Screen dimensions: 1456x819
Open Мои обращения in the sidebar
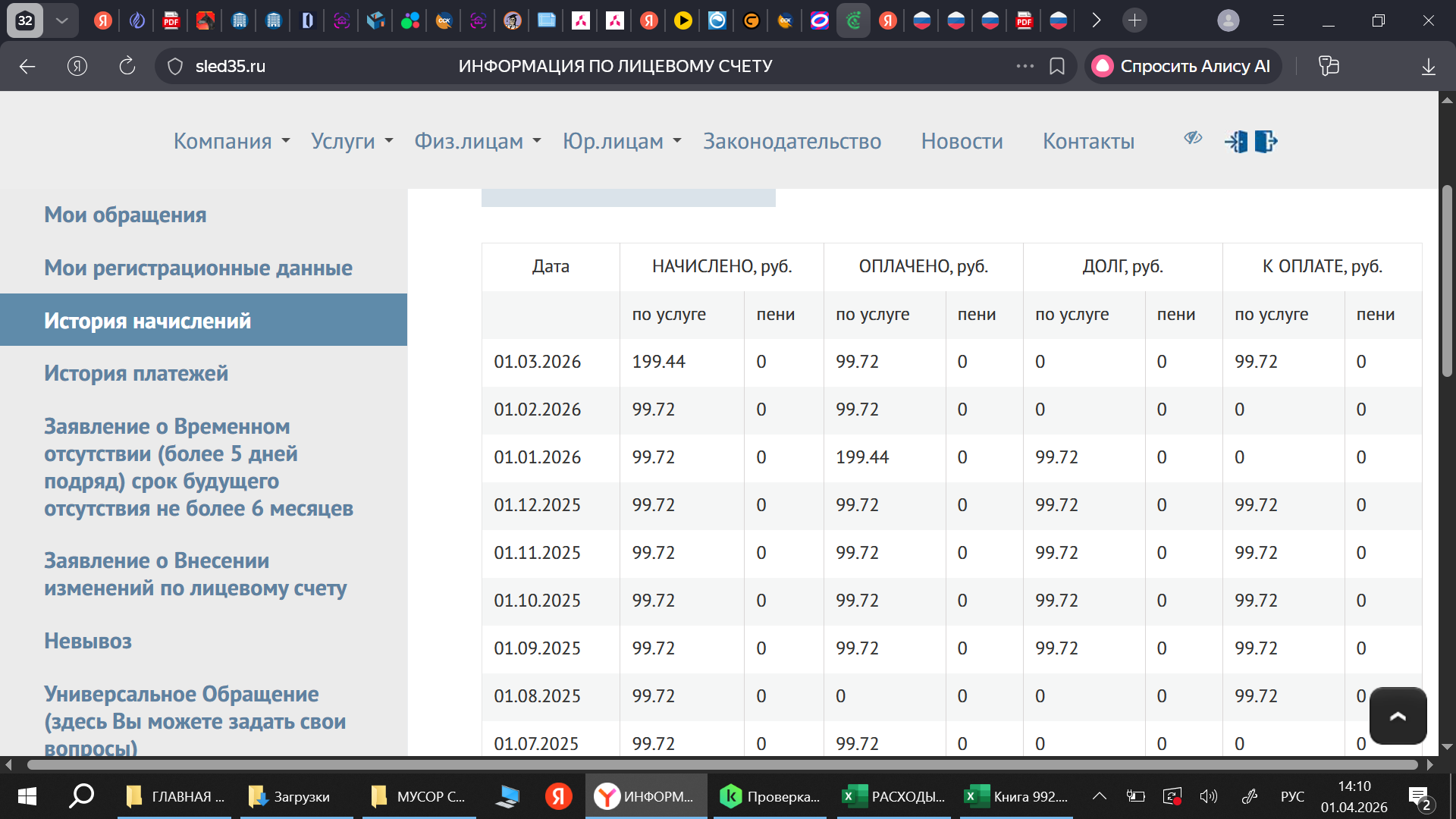pyautogui.click(x=125, y=215)
